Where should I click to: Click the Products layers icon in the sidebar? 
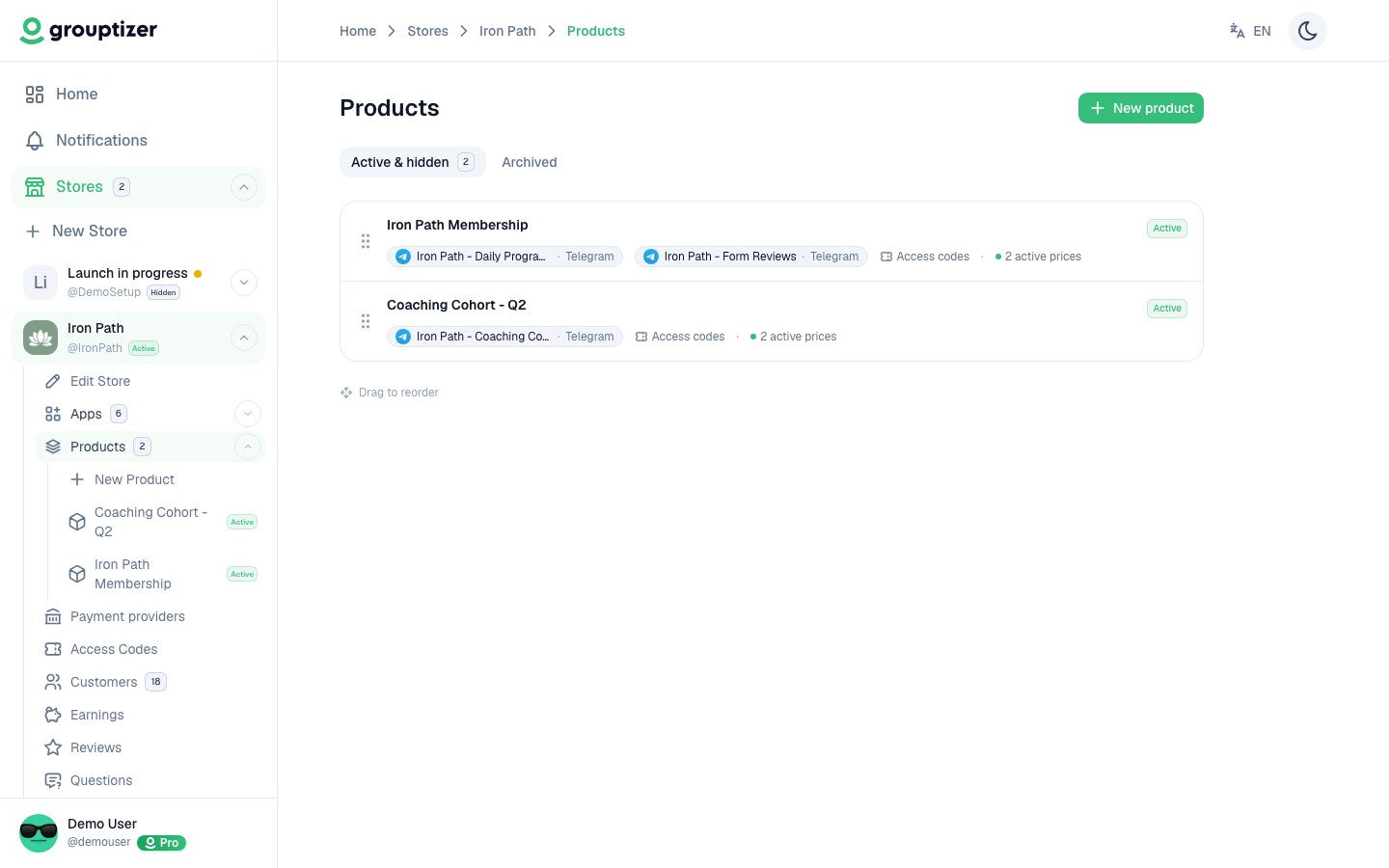click(53, 447)
